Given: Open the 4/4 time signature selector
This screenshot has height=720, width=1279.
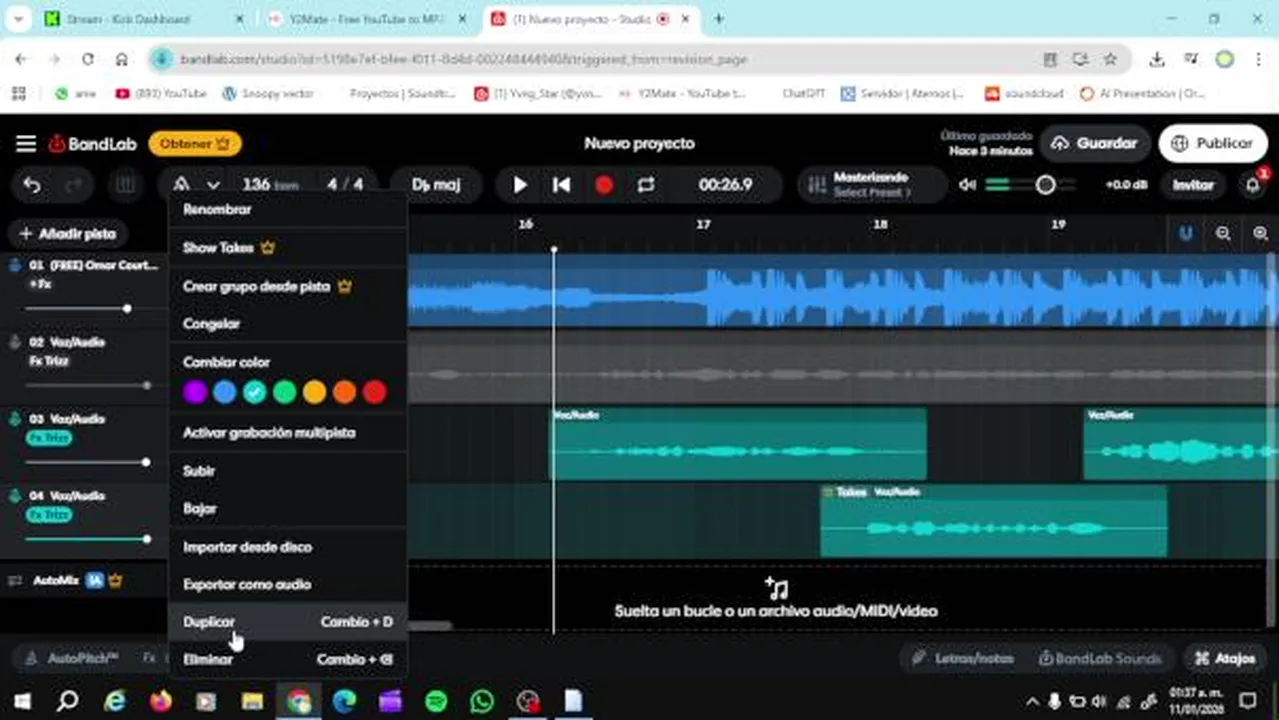Looking at the screenshot, I should (345, 185).
